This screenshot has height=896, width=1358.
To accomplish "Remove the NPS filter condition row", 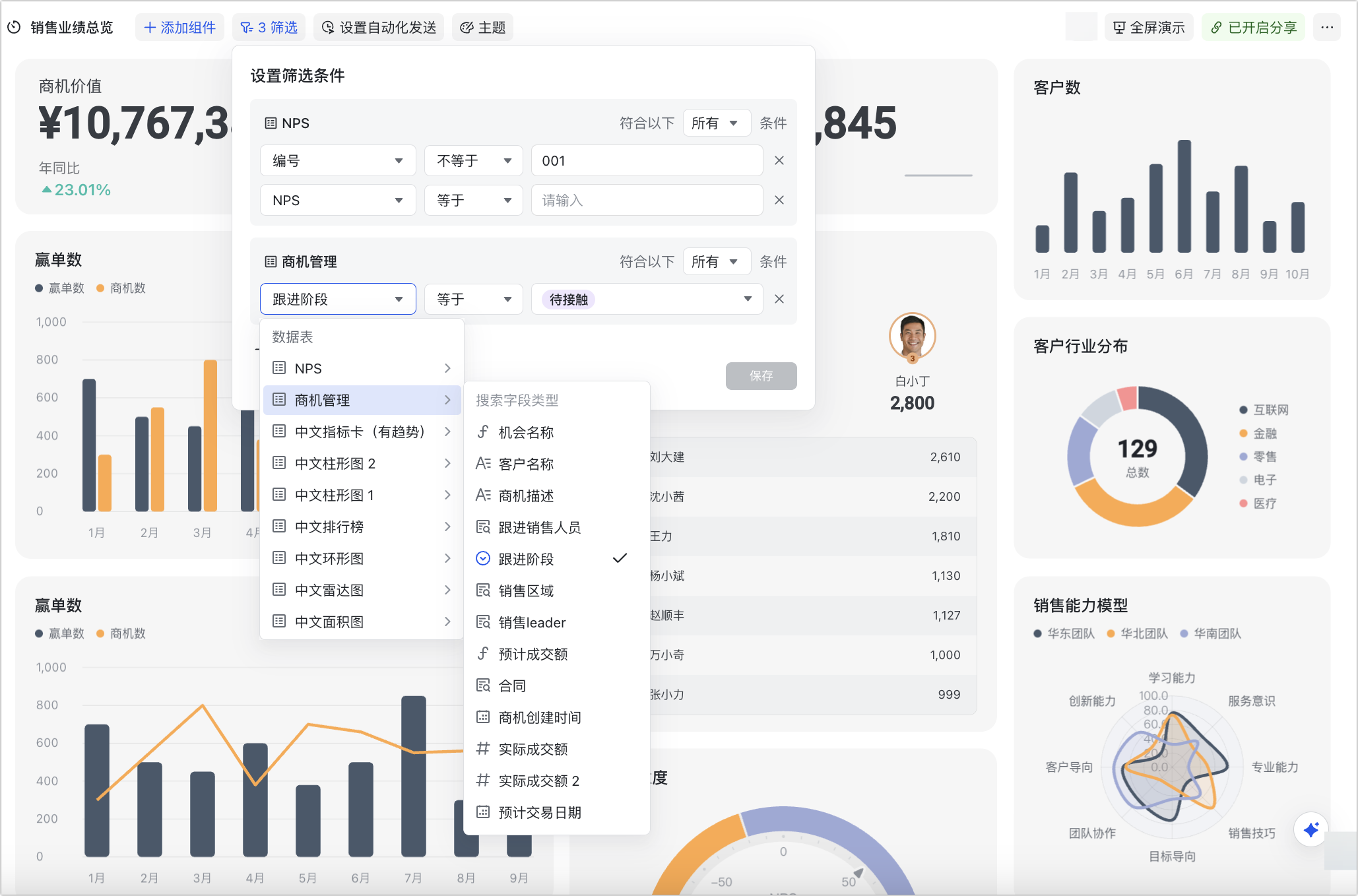I will click(x=779, y=201).
